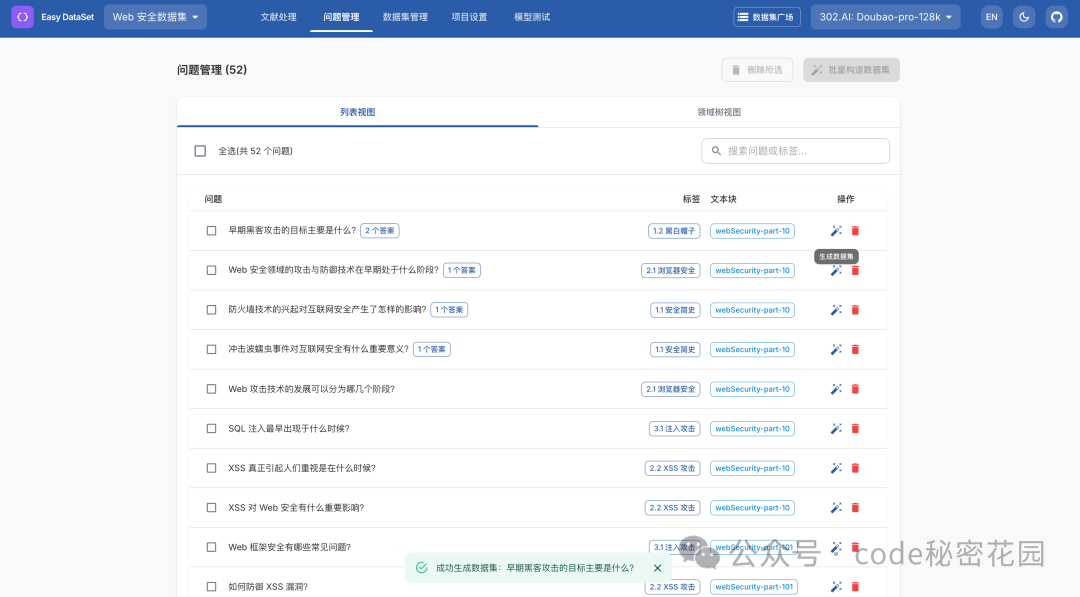Toggle dark mode moon icon
The width and height of the screenshot is (1080, 597).
click(x=1024, y=17)
